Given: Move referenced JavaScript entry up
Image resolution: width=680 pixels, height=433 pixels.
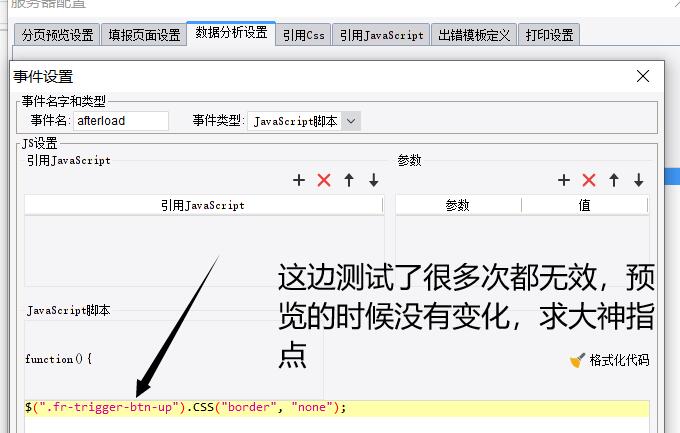Looking at the screenshot, I should click(349, 180).
